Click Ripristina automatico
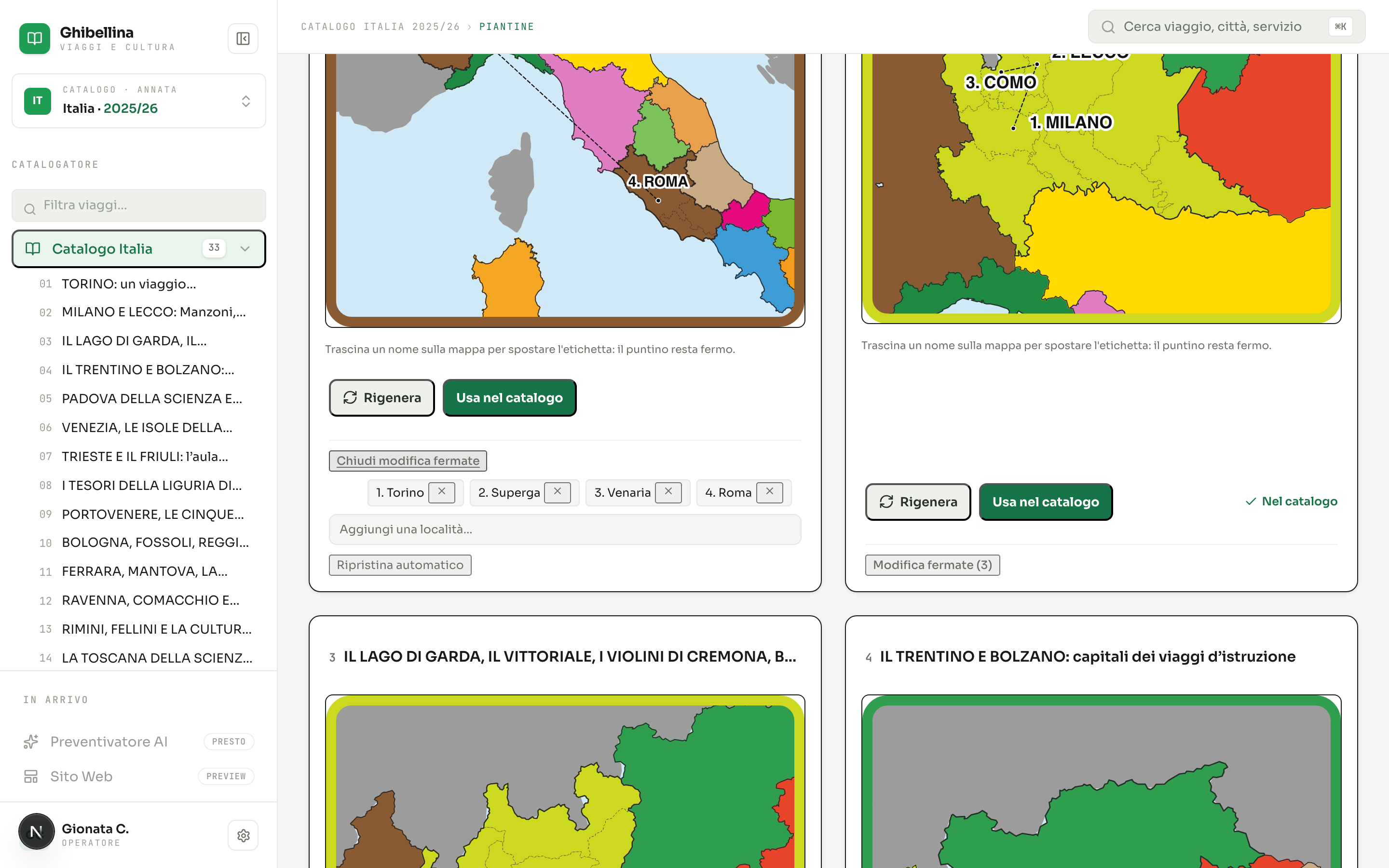Screen dimensions: 1389x868 tap(400, 565)
